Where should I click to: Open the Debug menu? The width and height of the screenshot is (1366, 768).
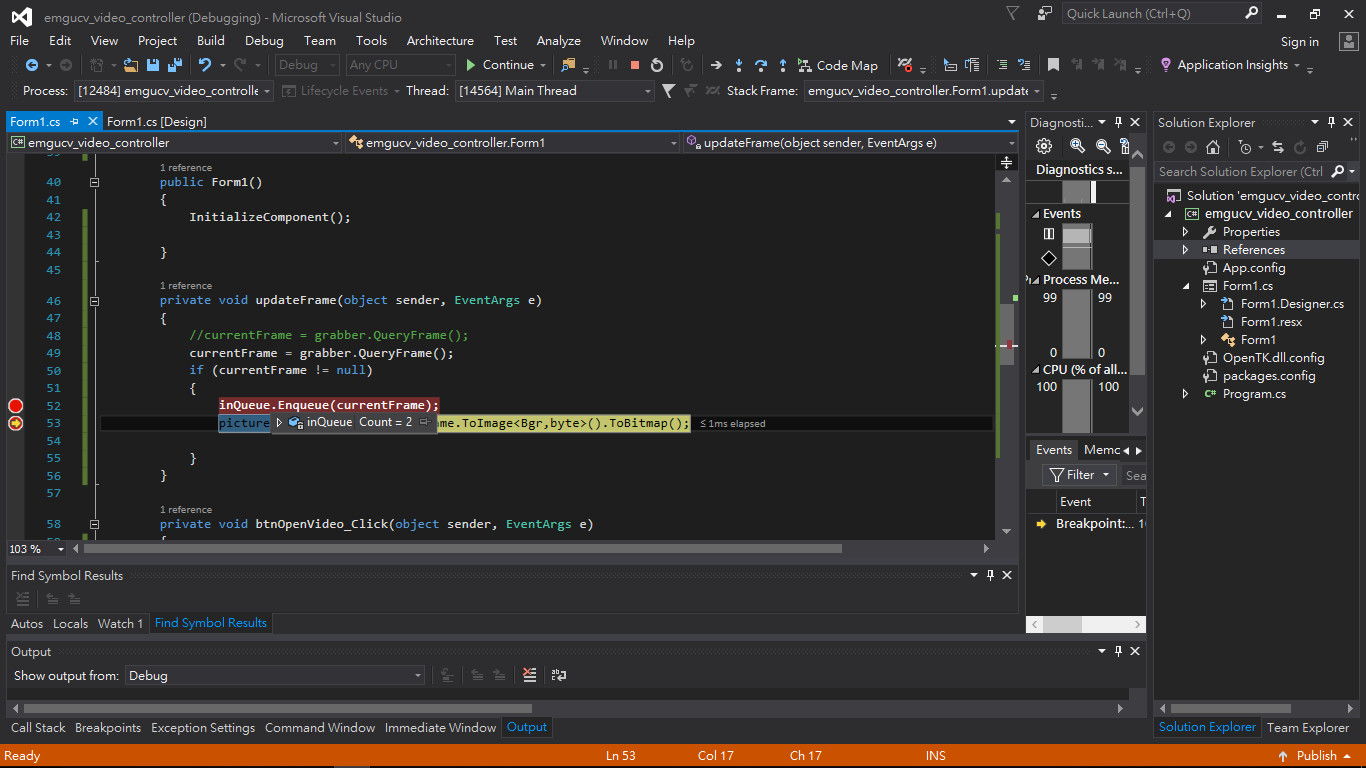(264, 41)
